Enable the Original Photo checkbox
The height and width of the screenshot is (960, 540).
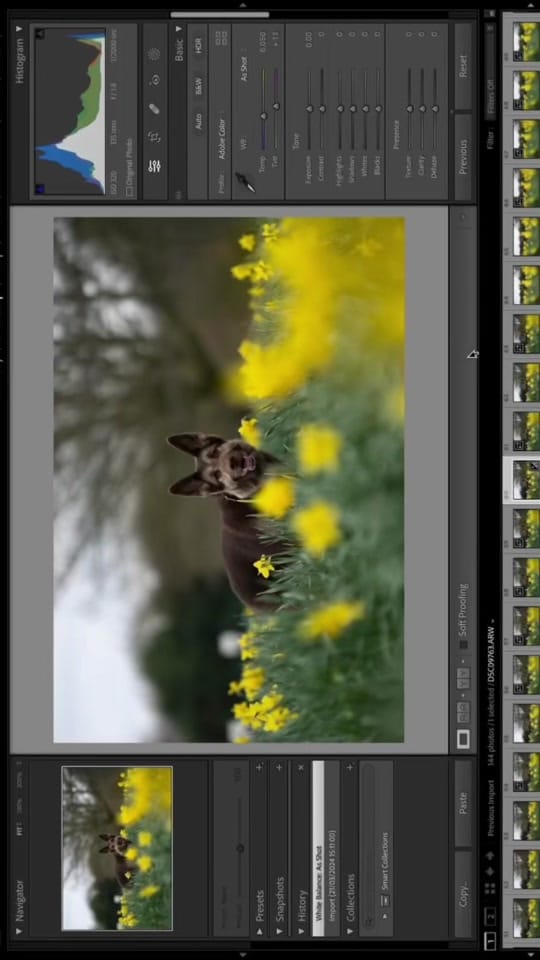coord(129,190)
